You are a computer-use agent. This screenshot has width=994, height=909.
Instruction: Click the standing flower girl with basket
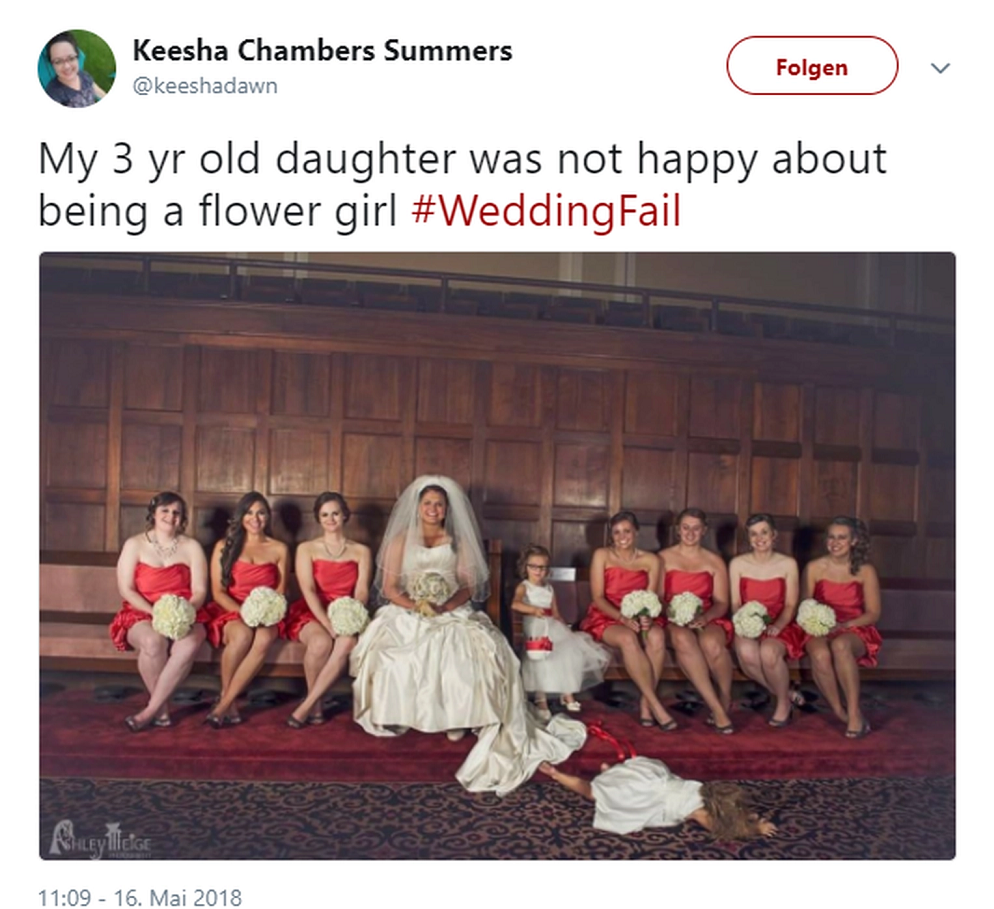(553, 626)
